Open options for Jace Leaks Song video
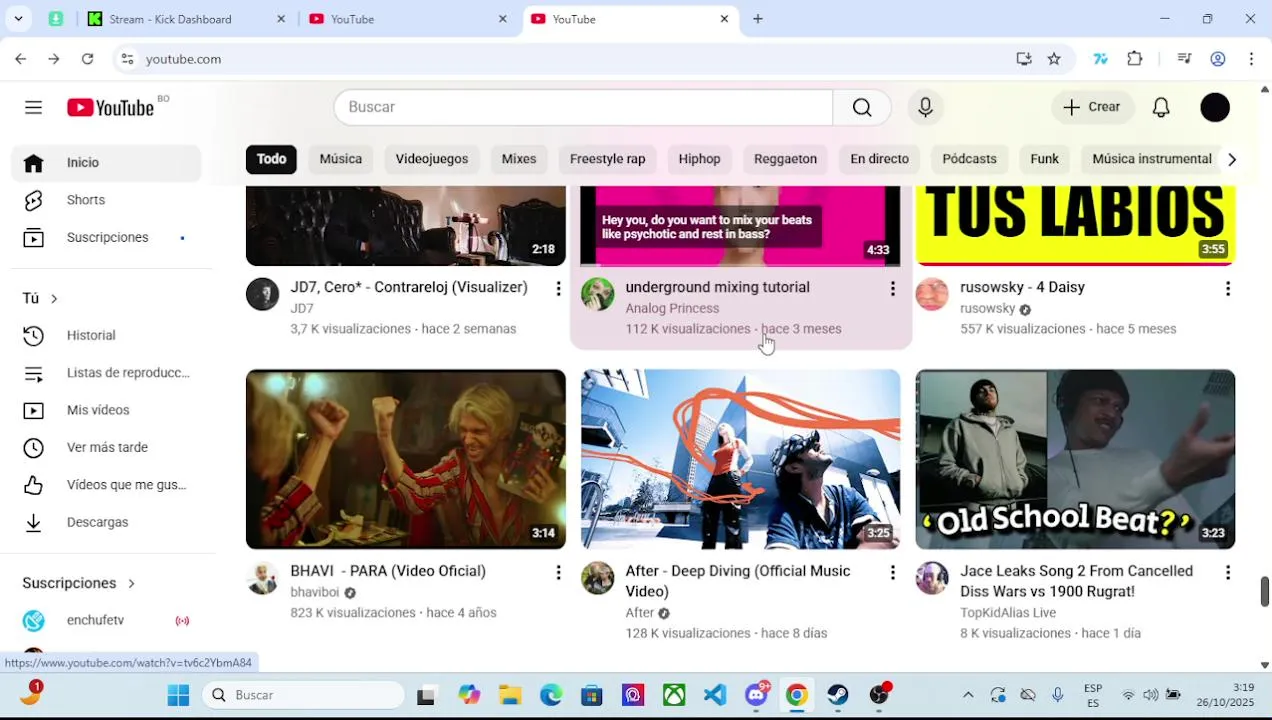Viewport: 1272px width, 720px height. pos(1228,573)
